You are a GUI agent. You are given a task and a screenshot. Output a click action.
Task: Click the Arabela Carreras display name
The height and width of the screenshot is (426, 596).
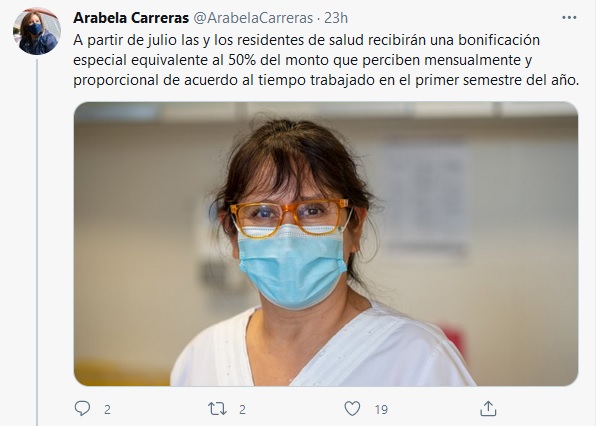(131, 18)
